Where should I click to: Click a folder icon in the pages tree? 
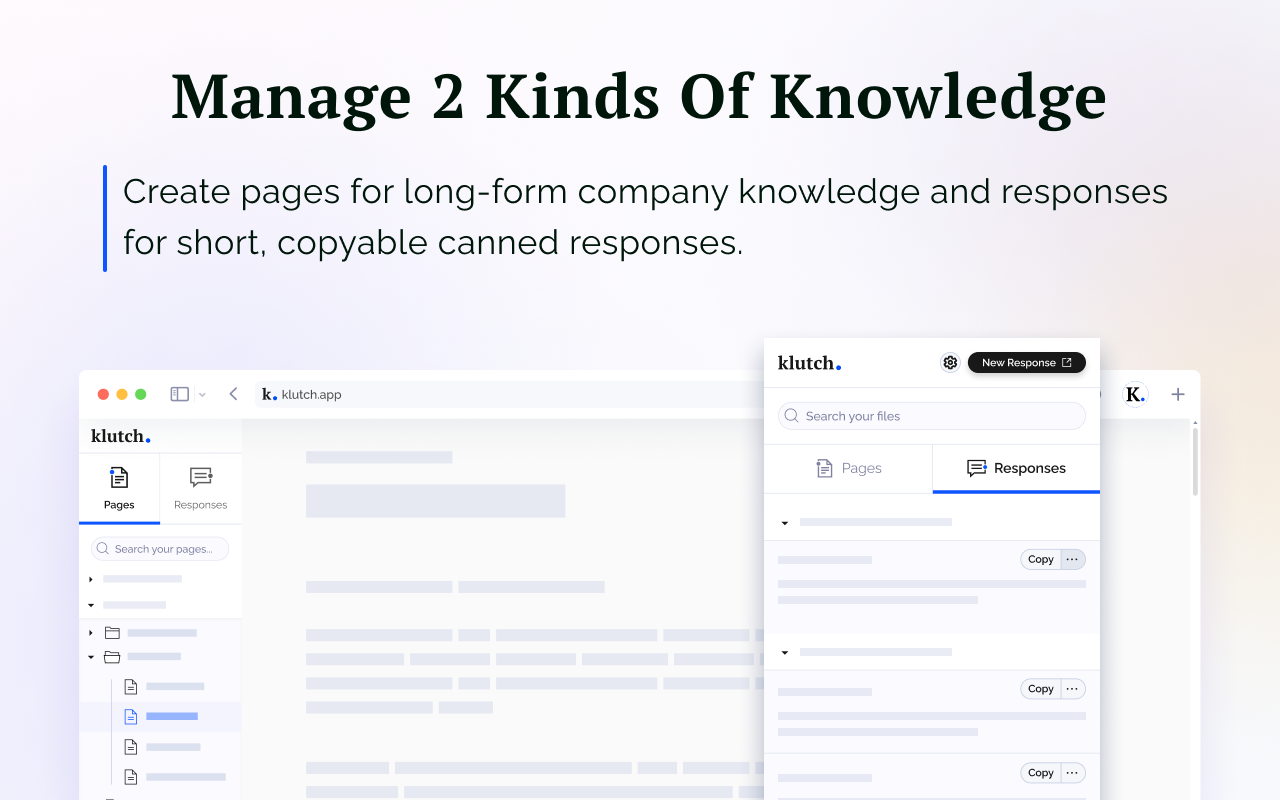(x=112, y=632)
